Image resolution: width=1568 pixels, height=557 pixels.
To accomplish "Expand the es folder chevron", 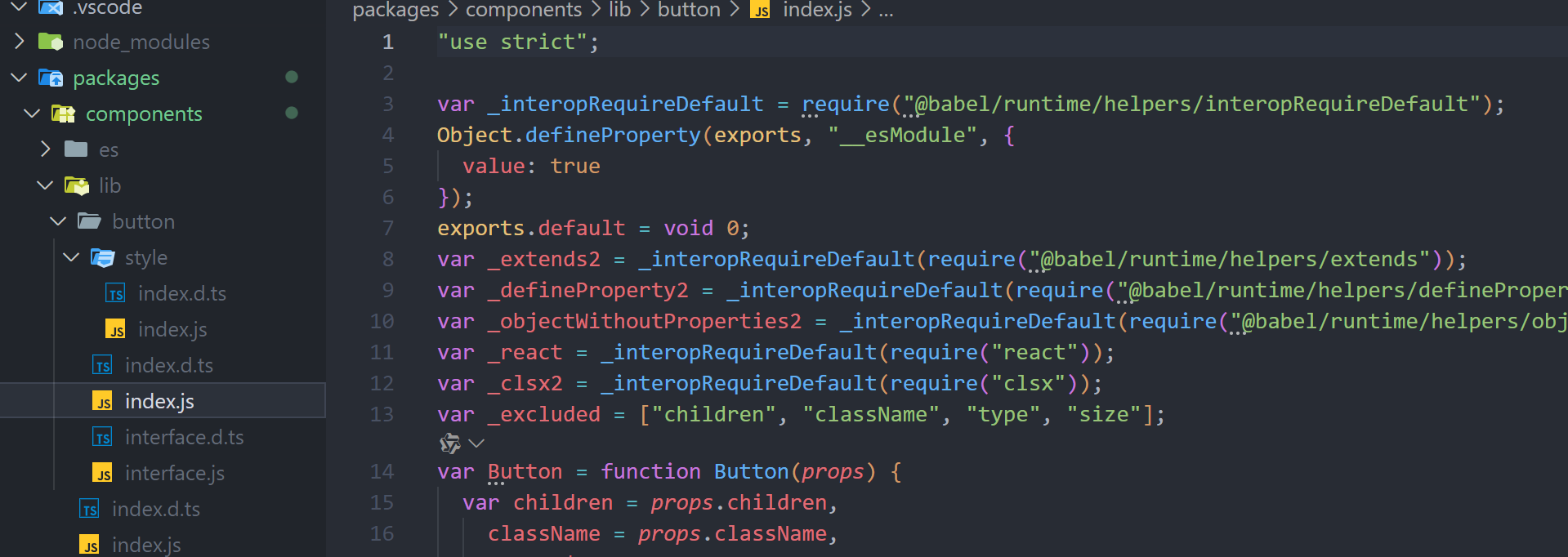I will (x=45, y=149).
